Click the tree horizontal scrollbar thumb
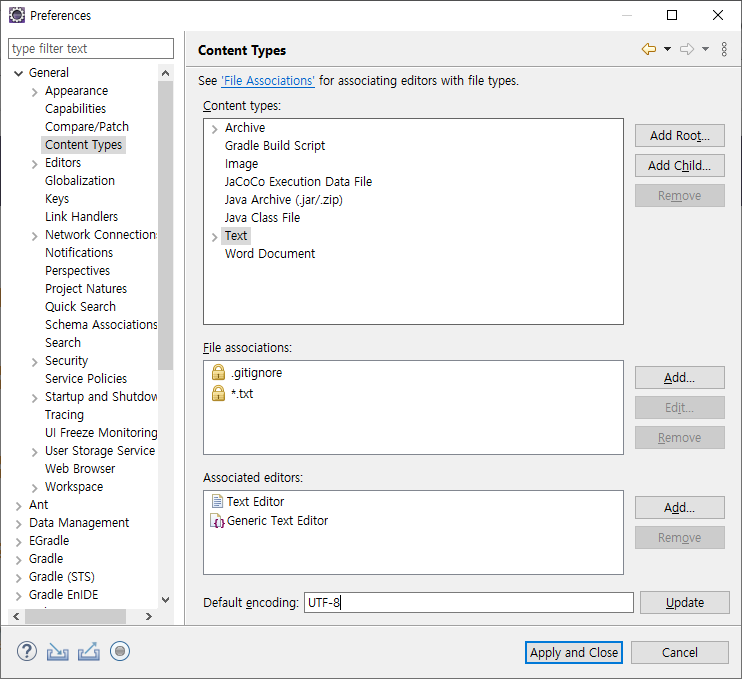This screenshot has width=742, height=679. click(x=75, y=616)
